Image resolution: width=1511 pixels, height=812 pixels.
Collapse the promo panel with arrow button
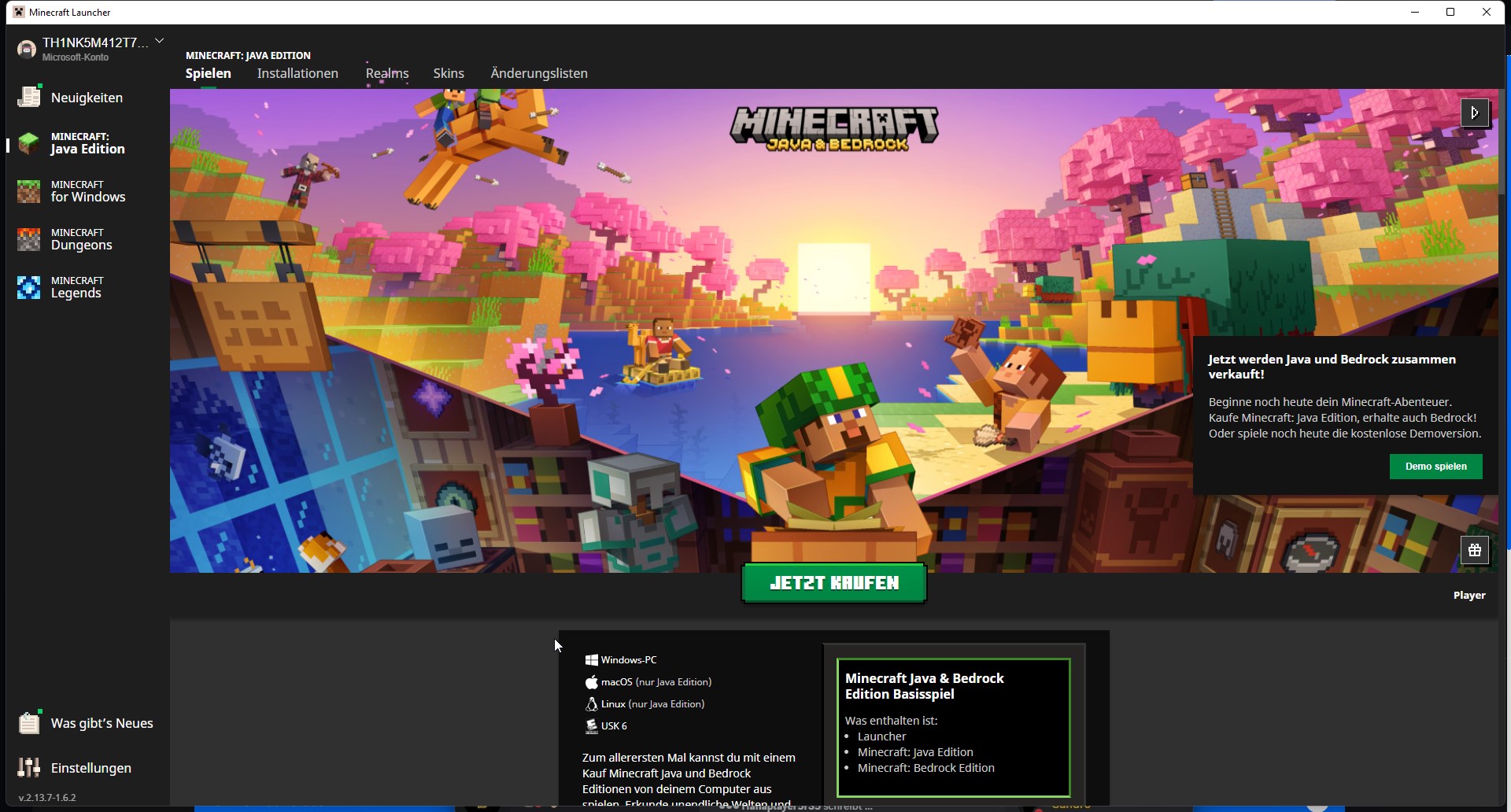point(1474,113)
